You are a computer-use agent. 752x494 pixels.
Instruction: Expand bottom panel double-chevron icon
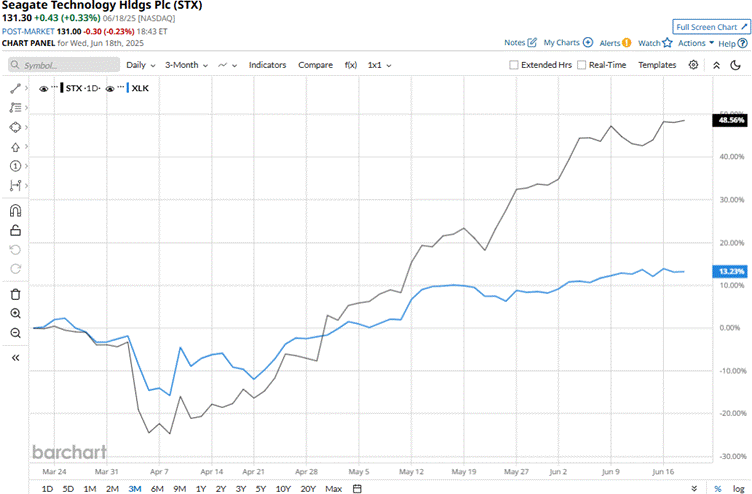point(693,489)
